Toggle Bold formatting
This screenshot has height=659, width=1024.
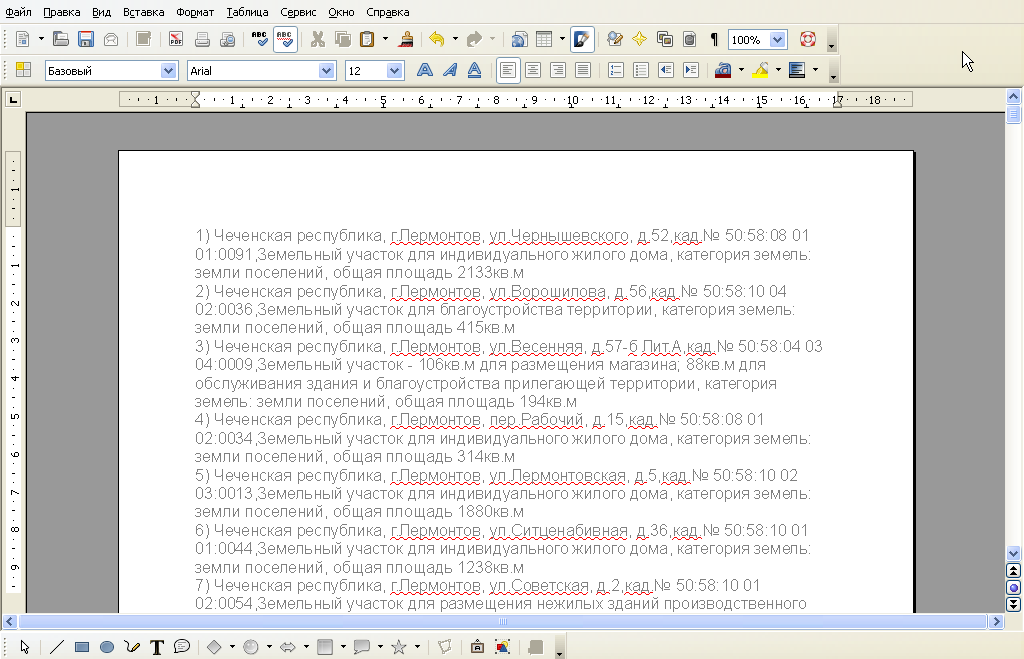click(x=424, y=70)
